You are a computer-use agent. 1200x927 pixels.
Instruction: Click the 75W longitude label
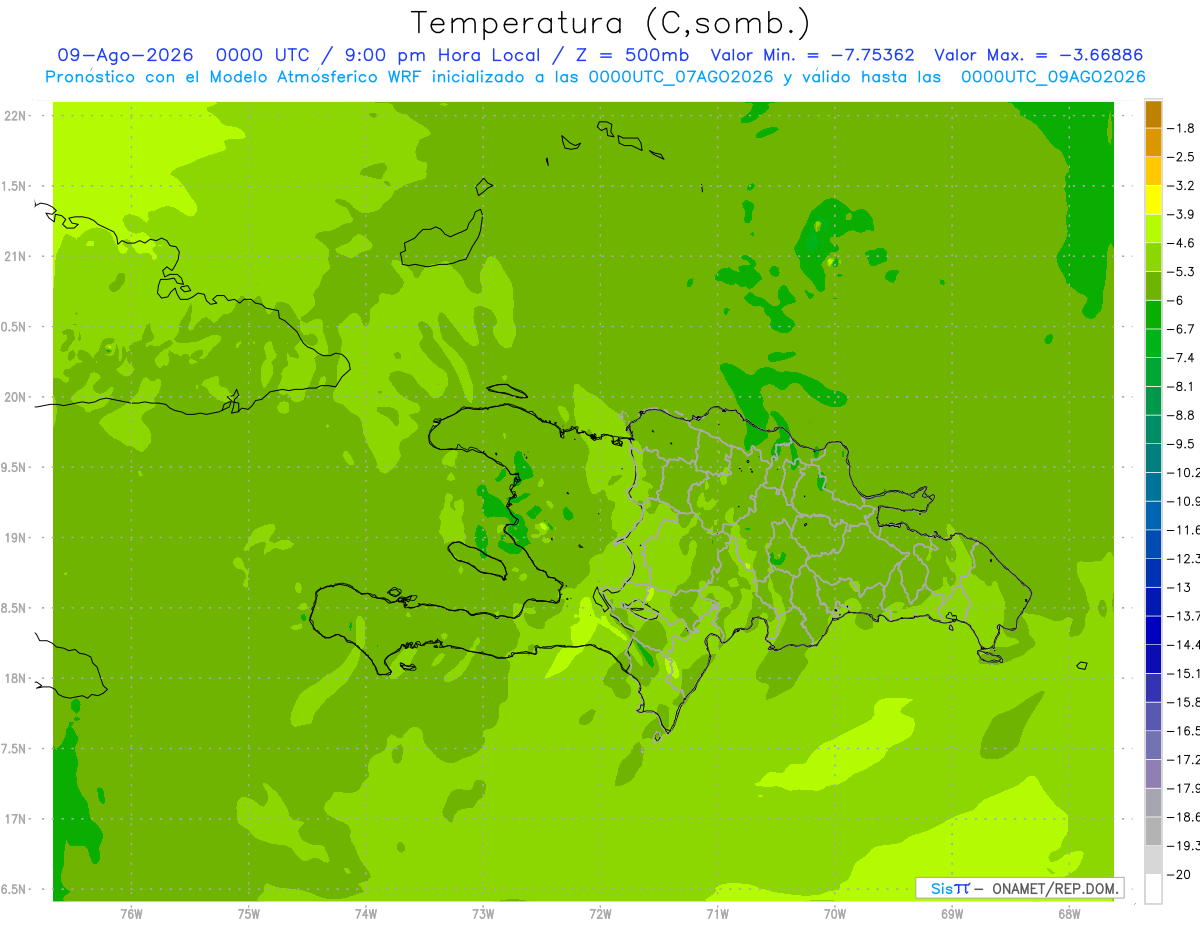(249, 914)
